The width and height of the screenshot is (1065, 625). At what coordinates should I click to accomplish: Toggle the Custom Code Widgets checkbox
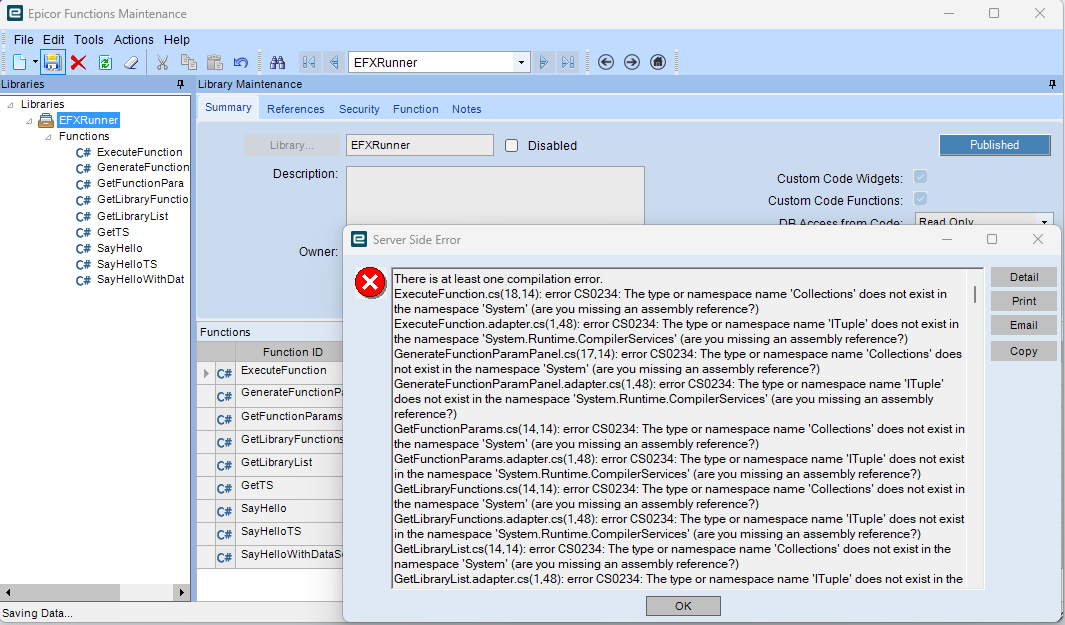pos(920,177)
